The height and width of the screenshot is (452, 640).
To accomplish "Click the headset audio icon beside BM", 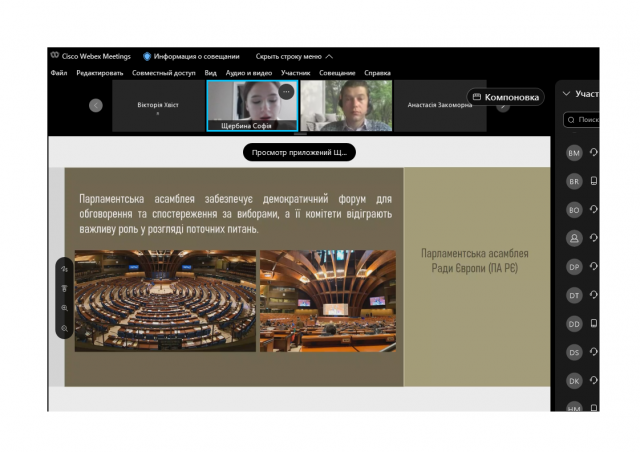I will [594, 152].
